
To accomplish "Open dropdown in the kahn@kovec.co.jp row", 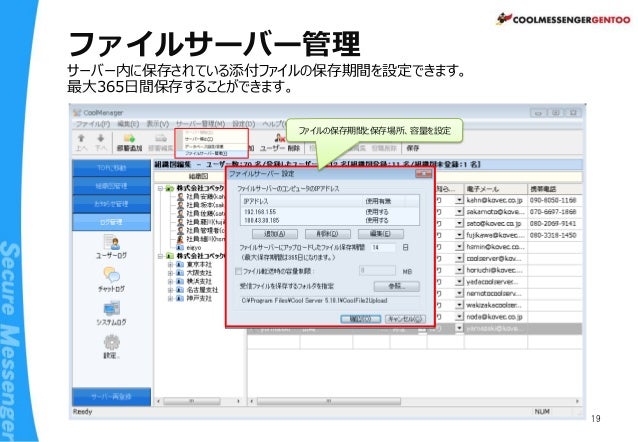I will tap(459, 200).
